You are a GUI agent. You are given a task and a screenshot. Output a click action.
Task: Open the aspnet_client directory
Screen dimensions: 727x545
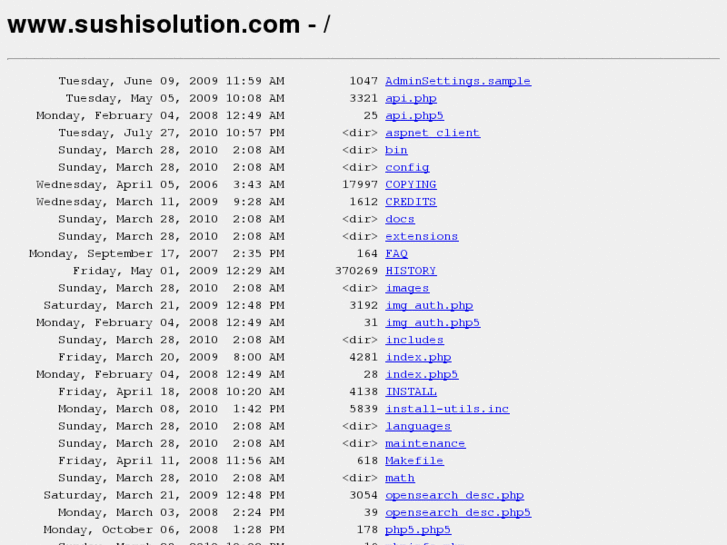(x=432, y=133)
